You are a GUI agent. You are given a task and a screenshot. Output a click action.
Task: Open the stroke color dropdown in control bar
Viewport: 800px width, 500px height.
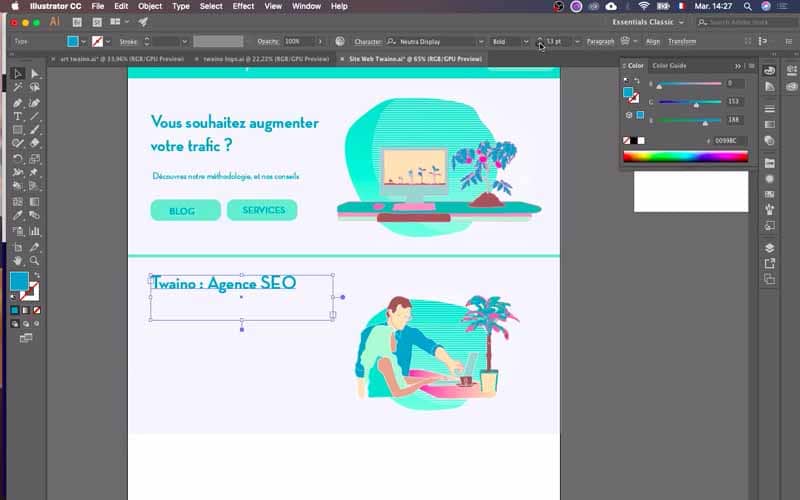tap(108, 42)
